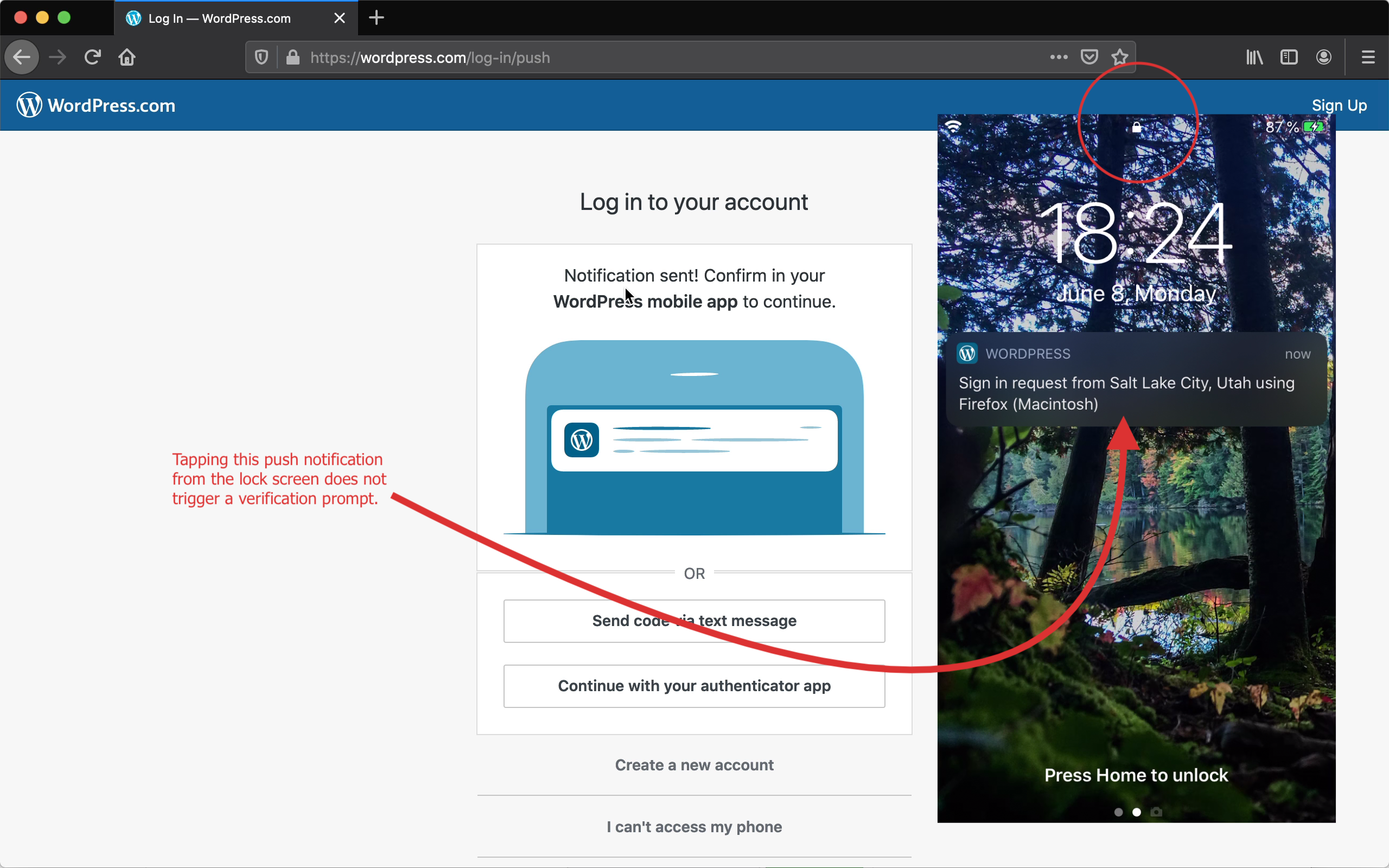
Task: Open the Library bookmarks icon
Action: pyautogui.click(x=1254, y=58)
